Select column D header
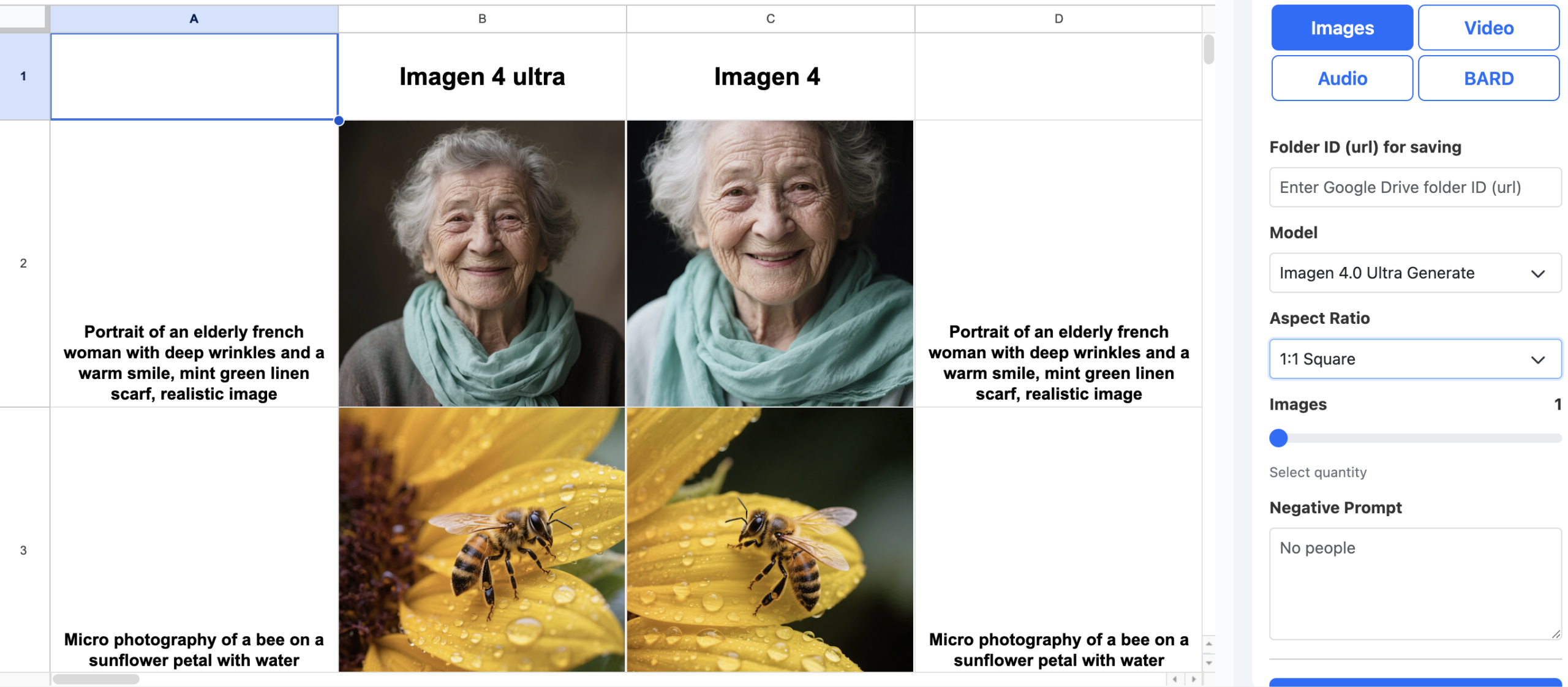Screen dimensions: 1568x687 click(1058, 19)
